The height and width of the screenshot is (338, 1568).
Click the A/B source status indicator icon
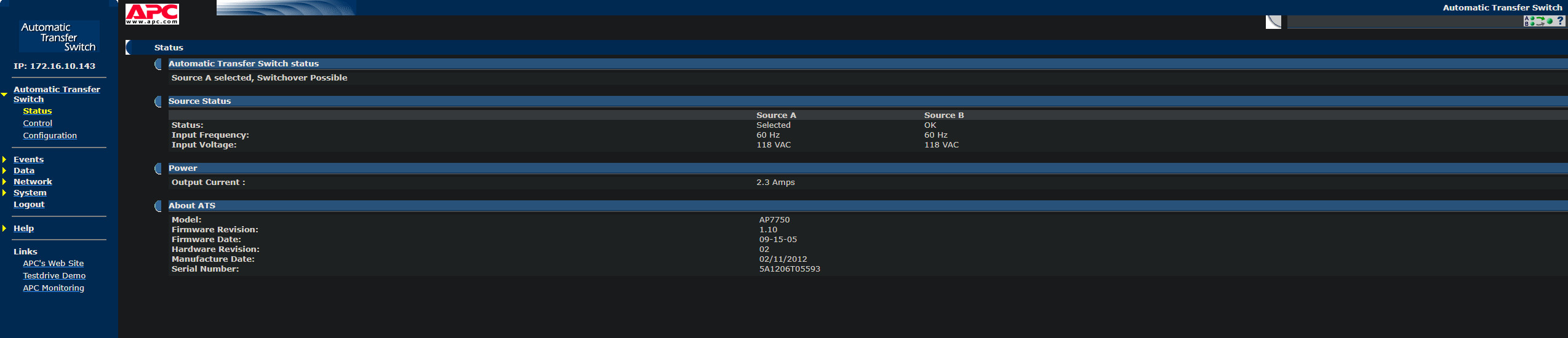[1538, 21]
